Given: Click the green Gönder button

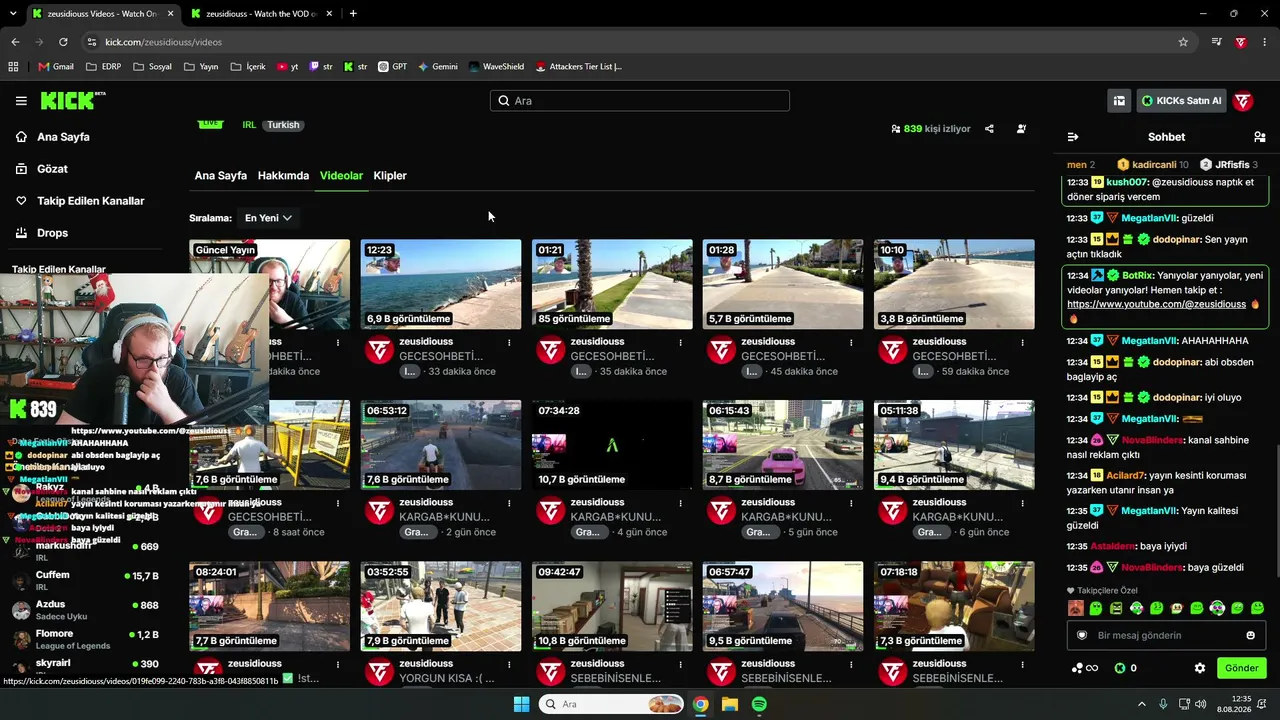Looking at the screenshot, I should 1242,668.
